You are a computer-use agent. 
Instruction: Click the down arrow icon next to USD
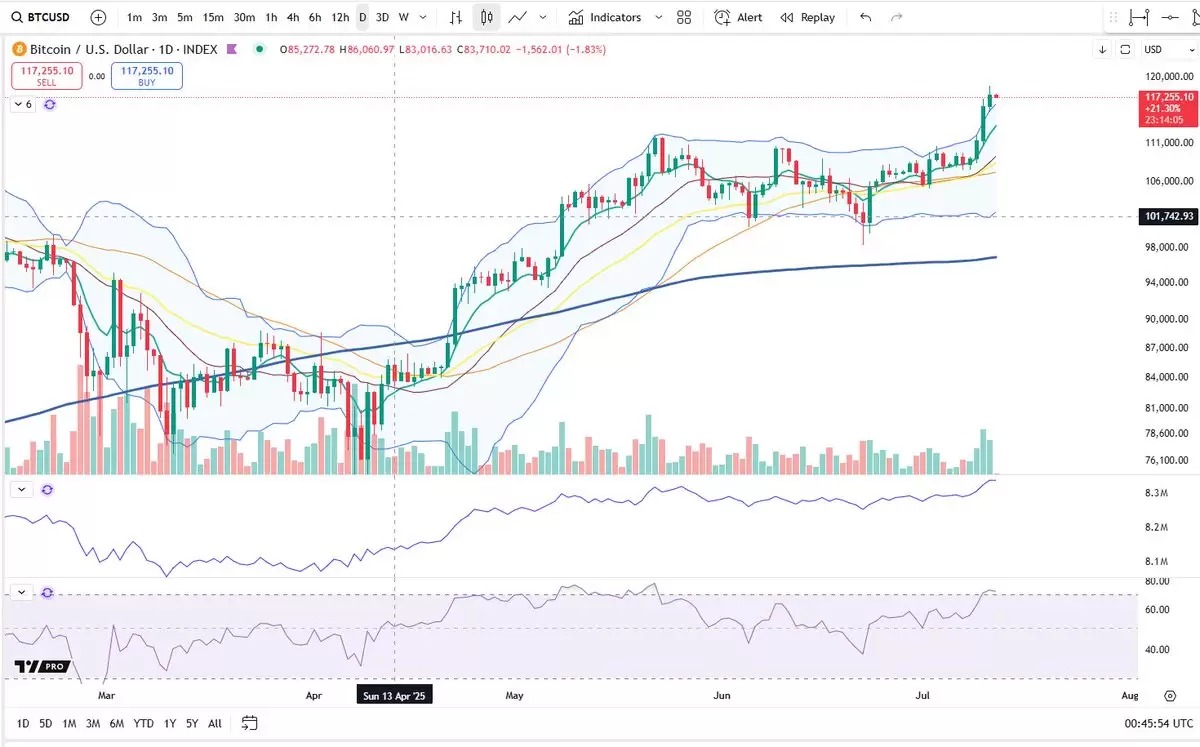pyautogui.click(x=1103, y=49)
